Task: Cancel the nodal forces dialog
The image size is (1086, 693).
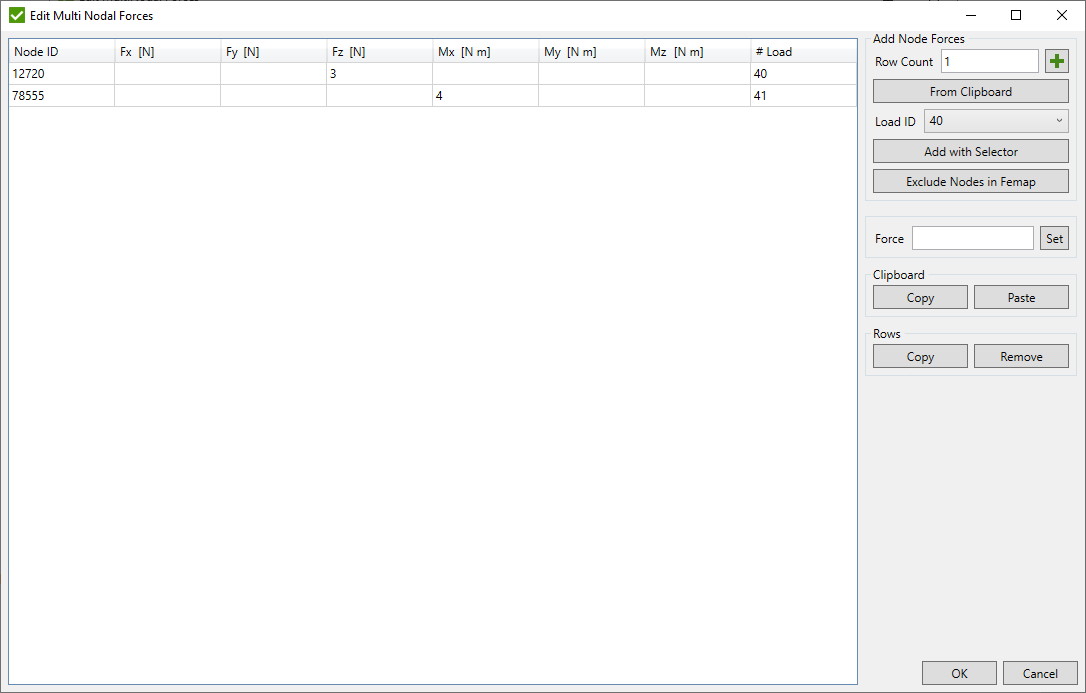Action: pos(1040,673)
